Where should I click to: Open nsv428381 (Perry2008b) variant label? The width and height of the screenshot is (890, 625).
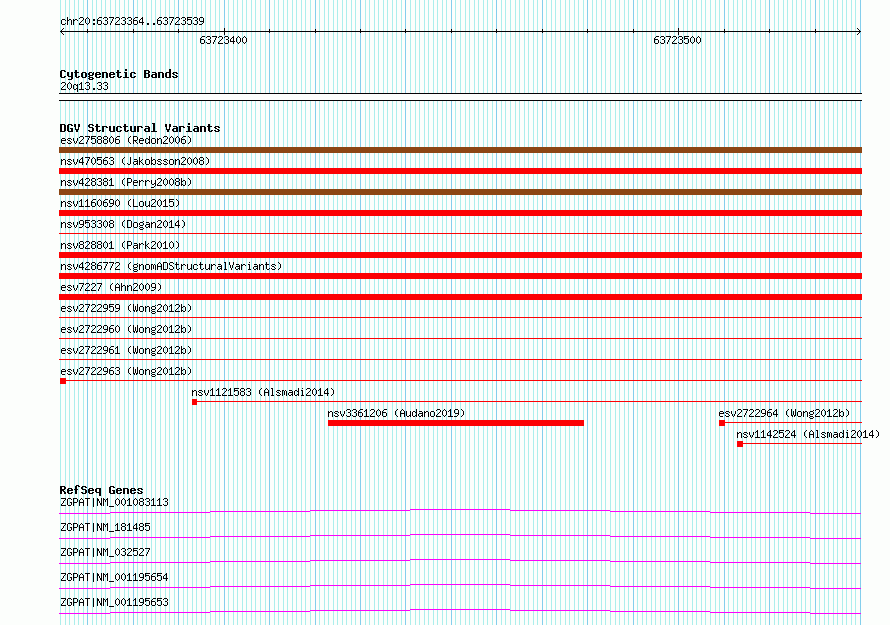126,182
